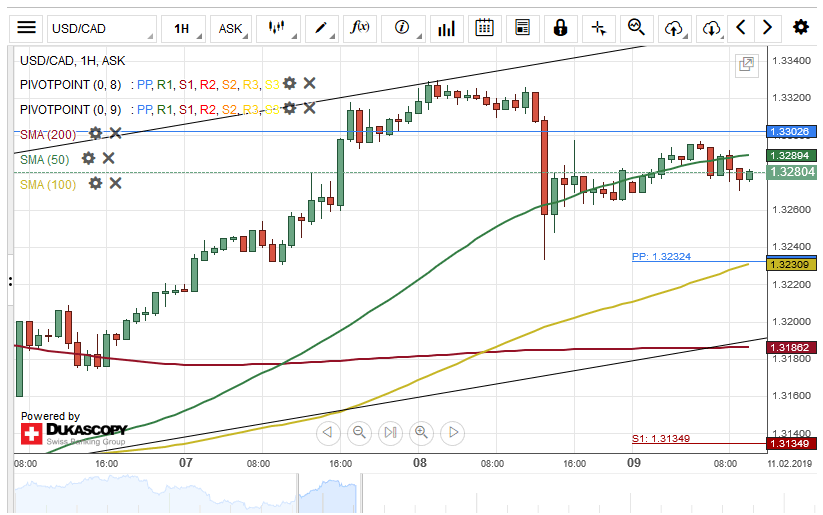
Task: Open the hamburger main menu
Action: click(27, 28)
